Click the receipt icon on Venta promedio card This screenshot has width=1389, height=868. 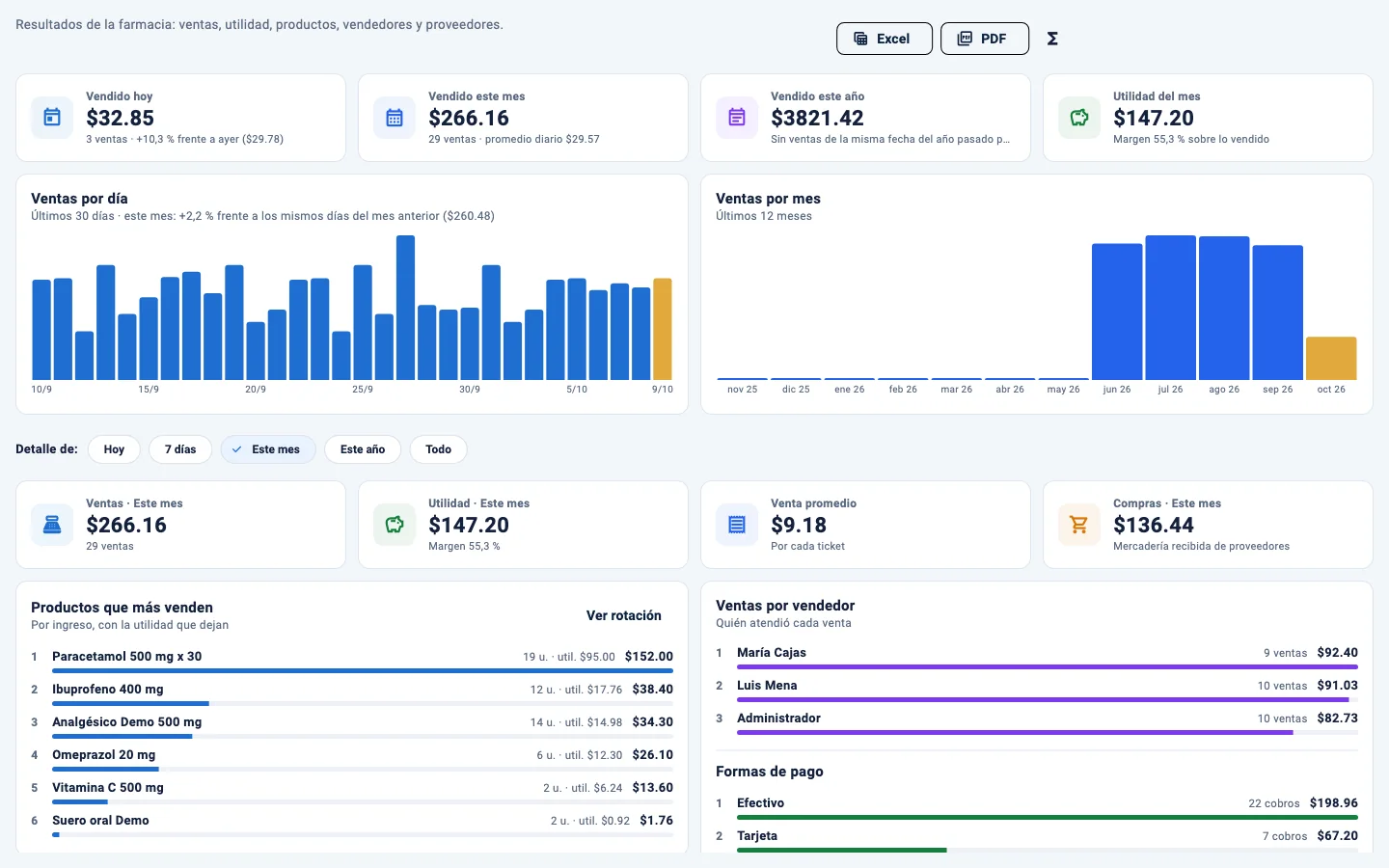737,525
